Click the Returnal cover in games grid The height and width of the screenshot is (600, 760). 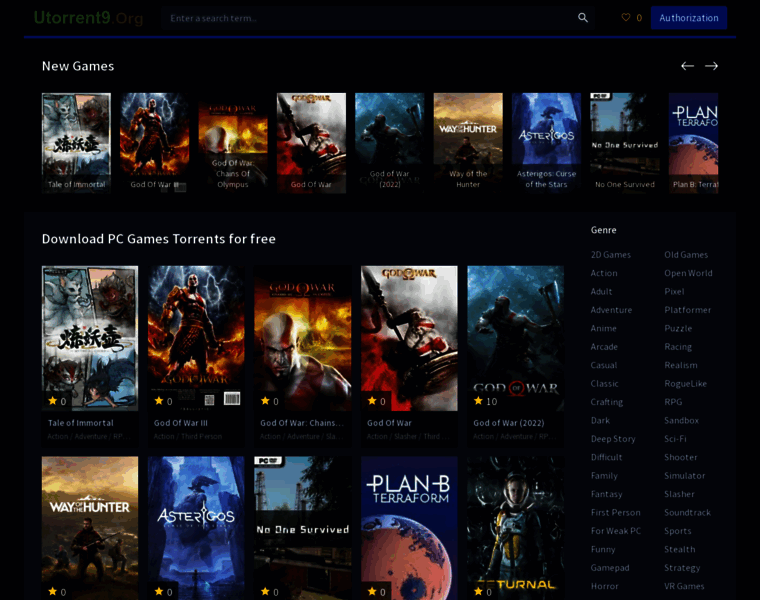tap(516, 528)
